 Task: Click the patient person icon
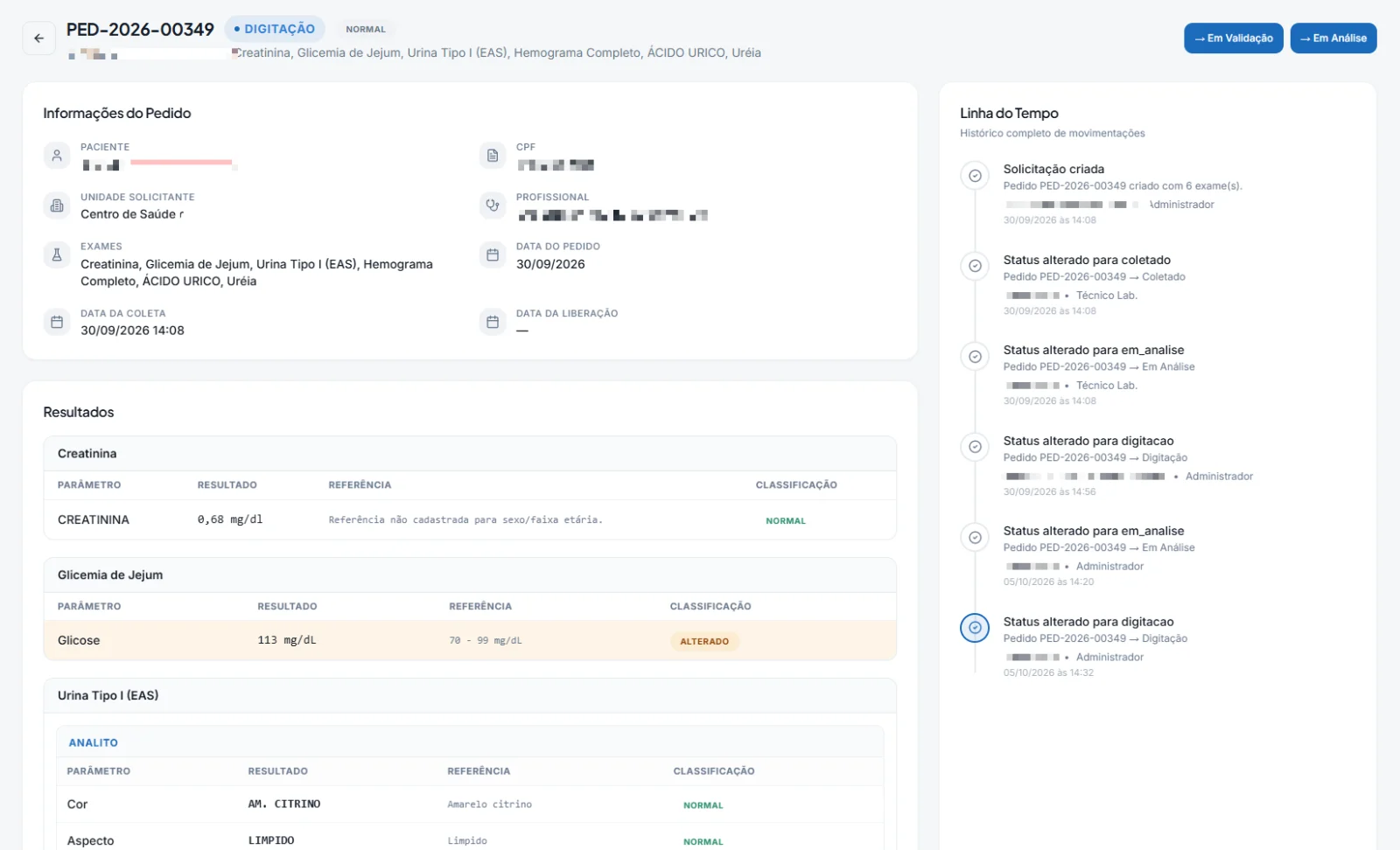click(x=57, y=156)
